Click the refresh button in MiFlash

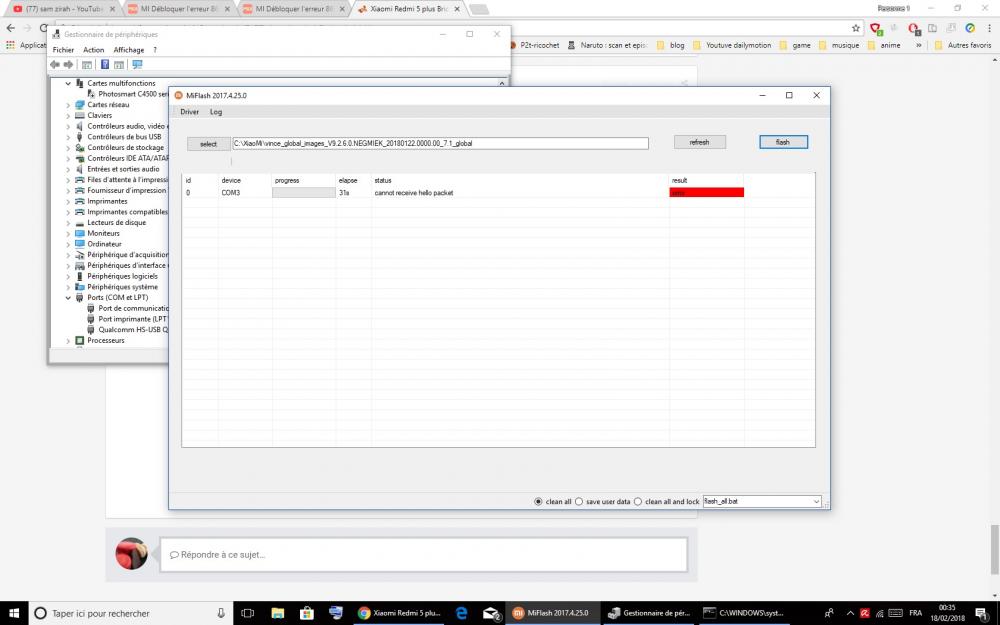700,141
